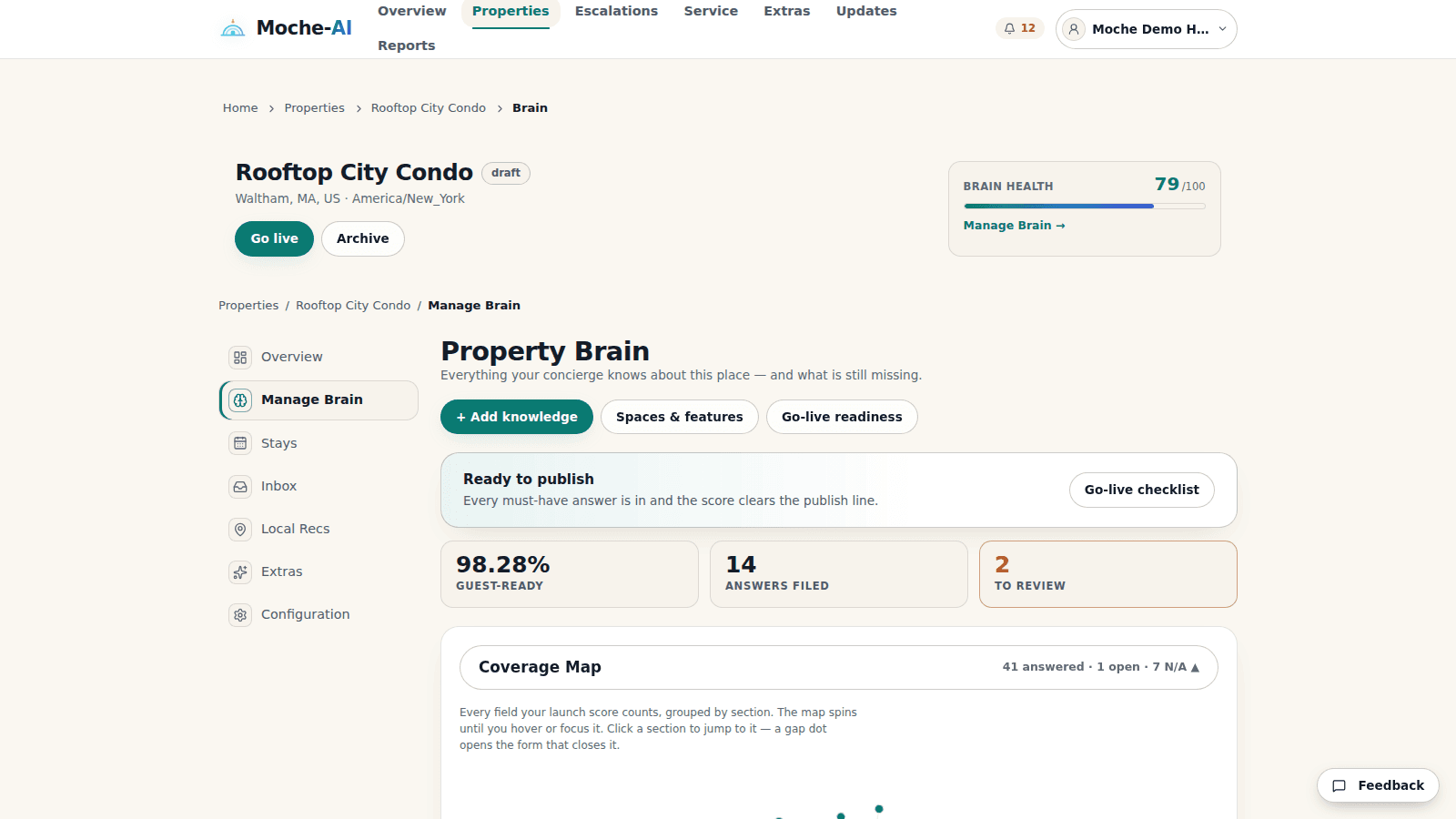Click Home in the breadcrumb
Screen dimensions: 1456x819
pos(240,108)
